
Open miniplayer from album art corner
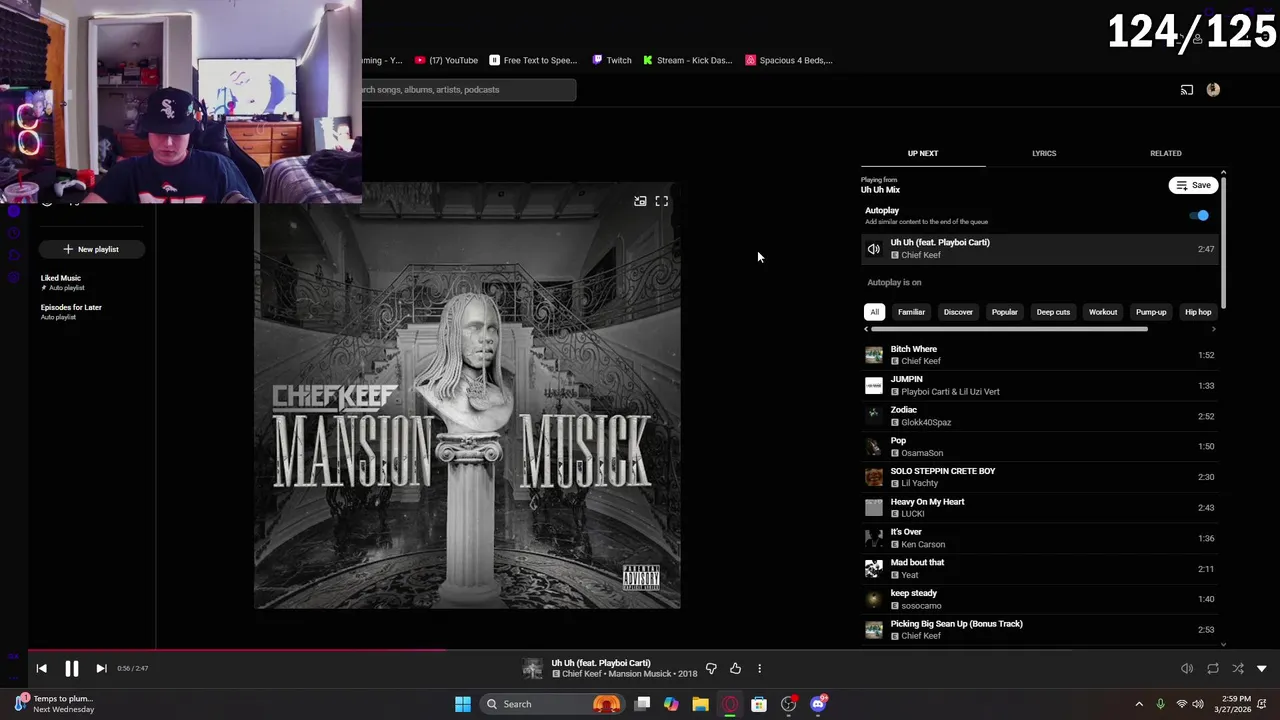[x=640, y=201]
